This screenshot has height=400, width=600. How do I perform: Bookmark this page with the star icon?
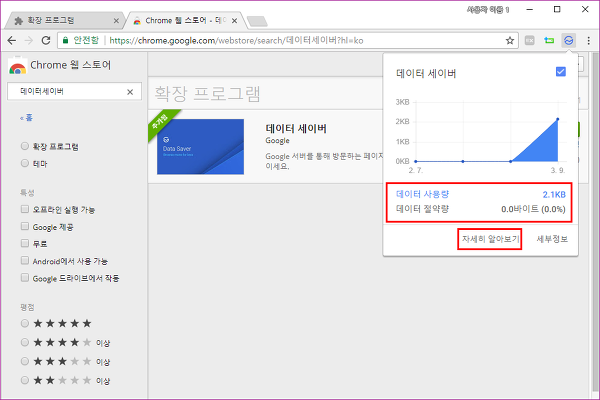(x=510, y=40)
